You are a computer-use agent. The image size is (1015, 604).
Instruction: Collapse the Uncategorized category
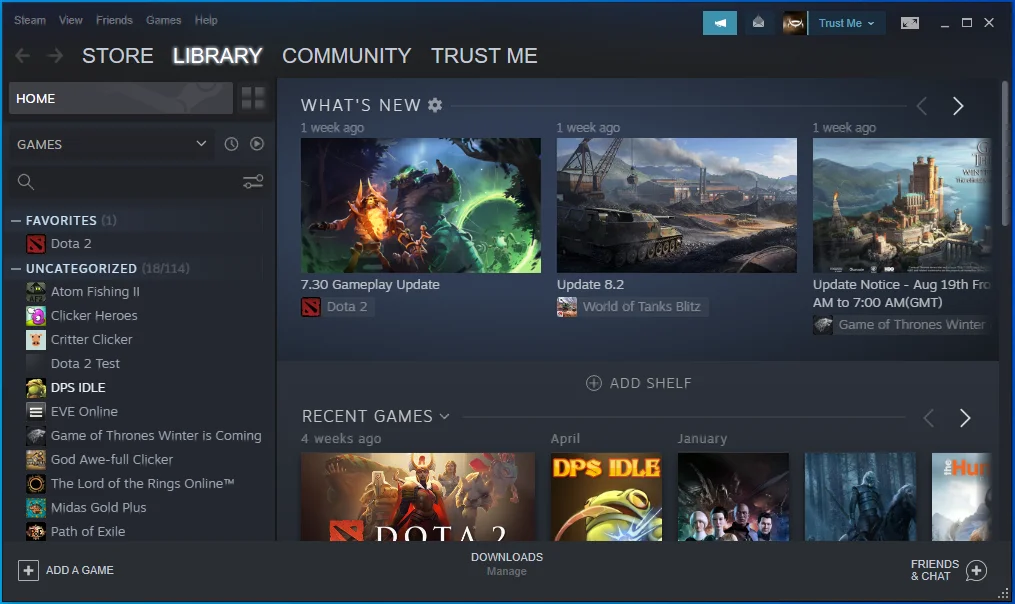click(x=16, y=269)
